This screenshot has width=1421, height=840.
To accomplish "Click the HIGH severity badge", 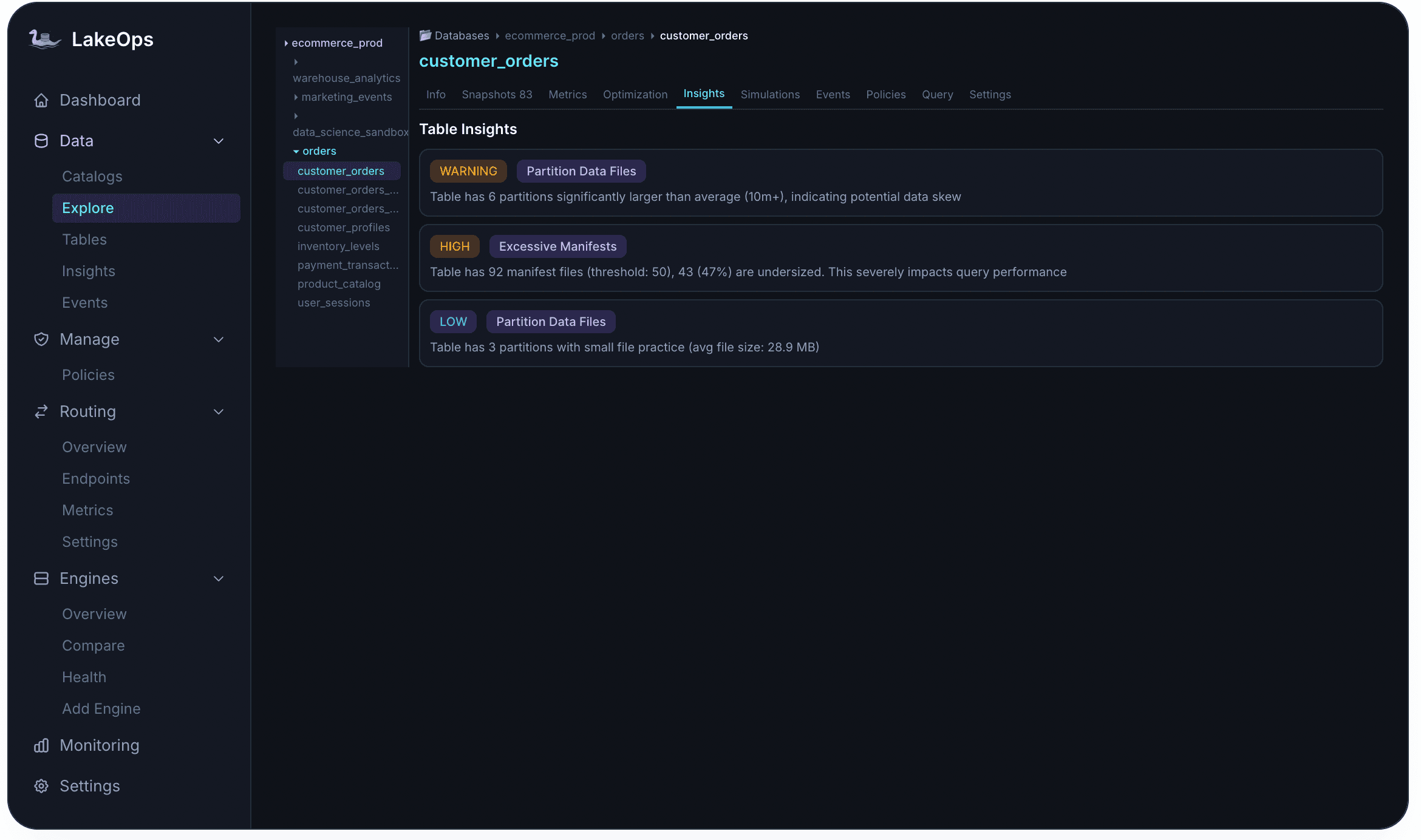I will [x=455, y=246].
